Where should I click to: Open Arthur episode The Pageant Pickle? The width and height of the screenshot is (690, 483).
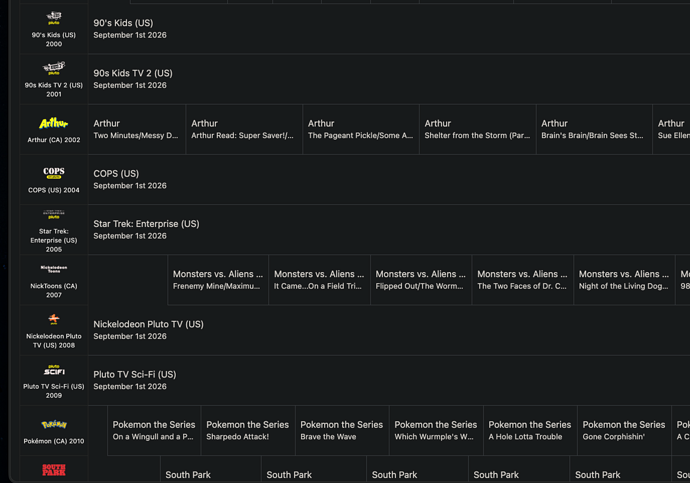361,129
